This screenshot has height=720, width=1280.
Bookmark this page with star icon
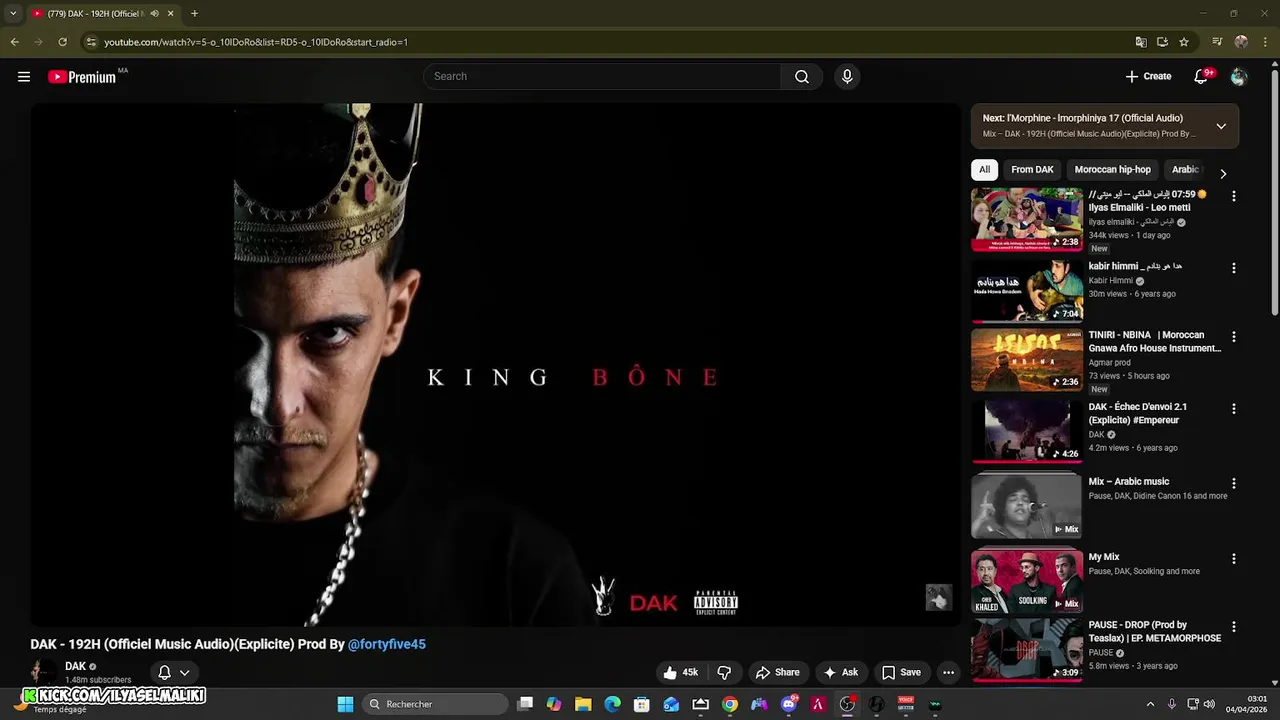pyautogui.click(x=1184, y=42)
